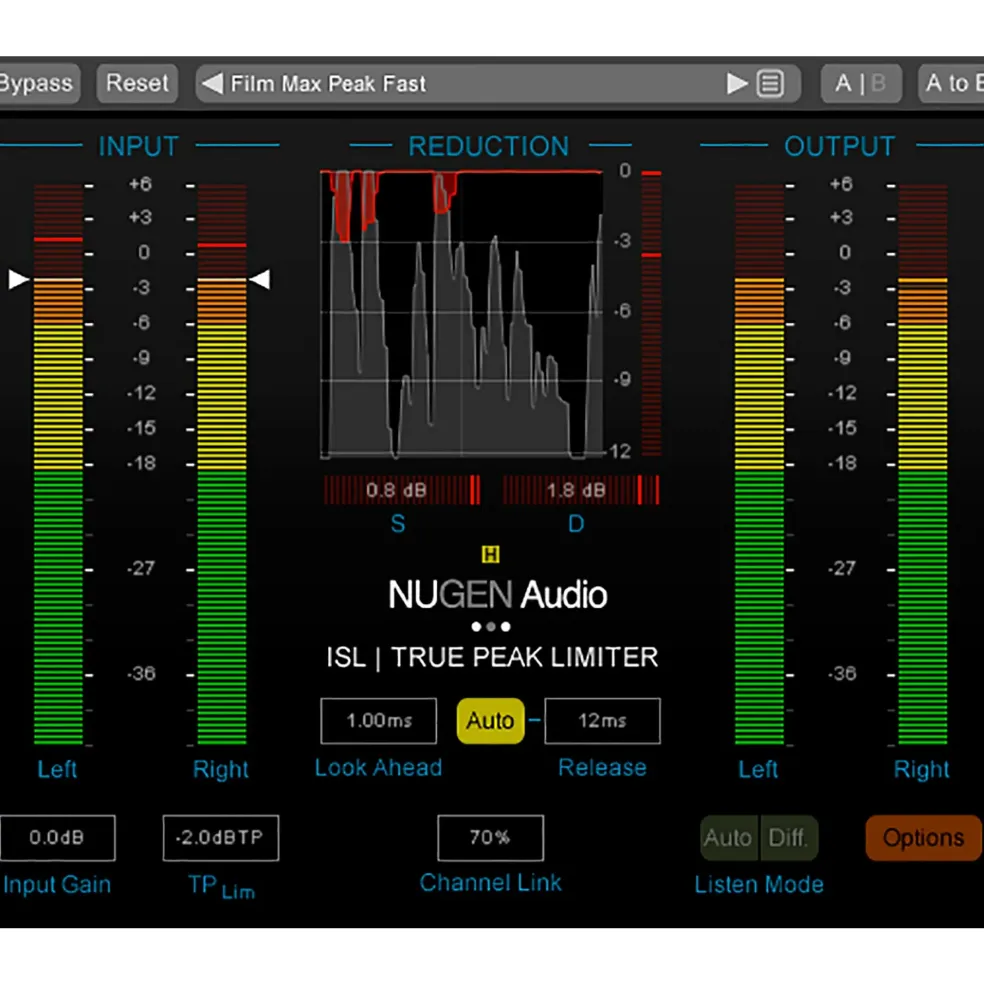This screenshot has height=985, width=984.
Task: Click the 0.8 dB S reduction meter
Action: (402, 490)
